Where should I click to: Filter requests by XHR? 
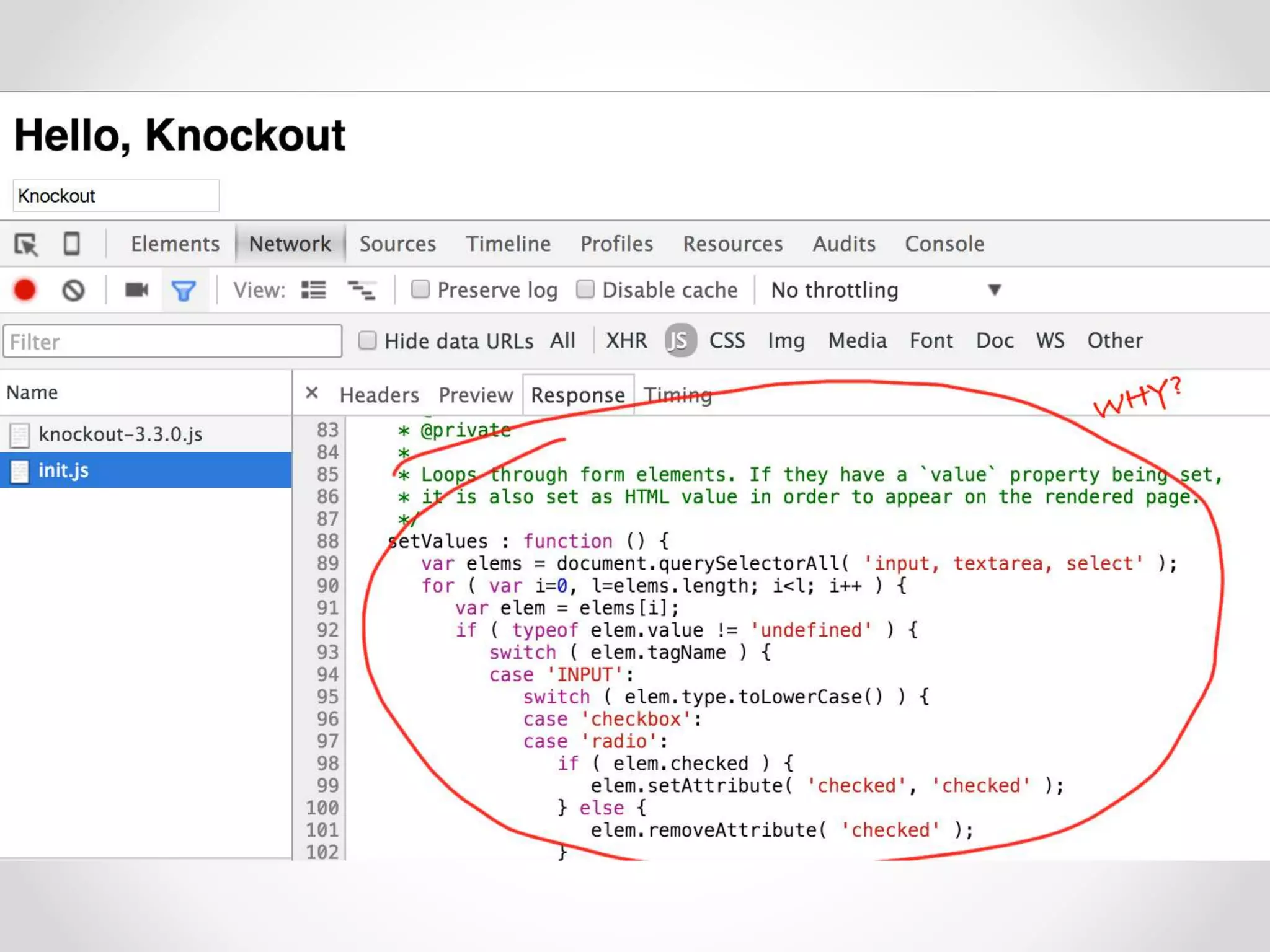[x=626, y=340]
